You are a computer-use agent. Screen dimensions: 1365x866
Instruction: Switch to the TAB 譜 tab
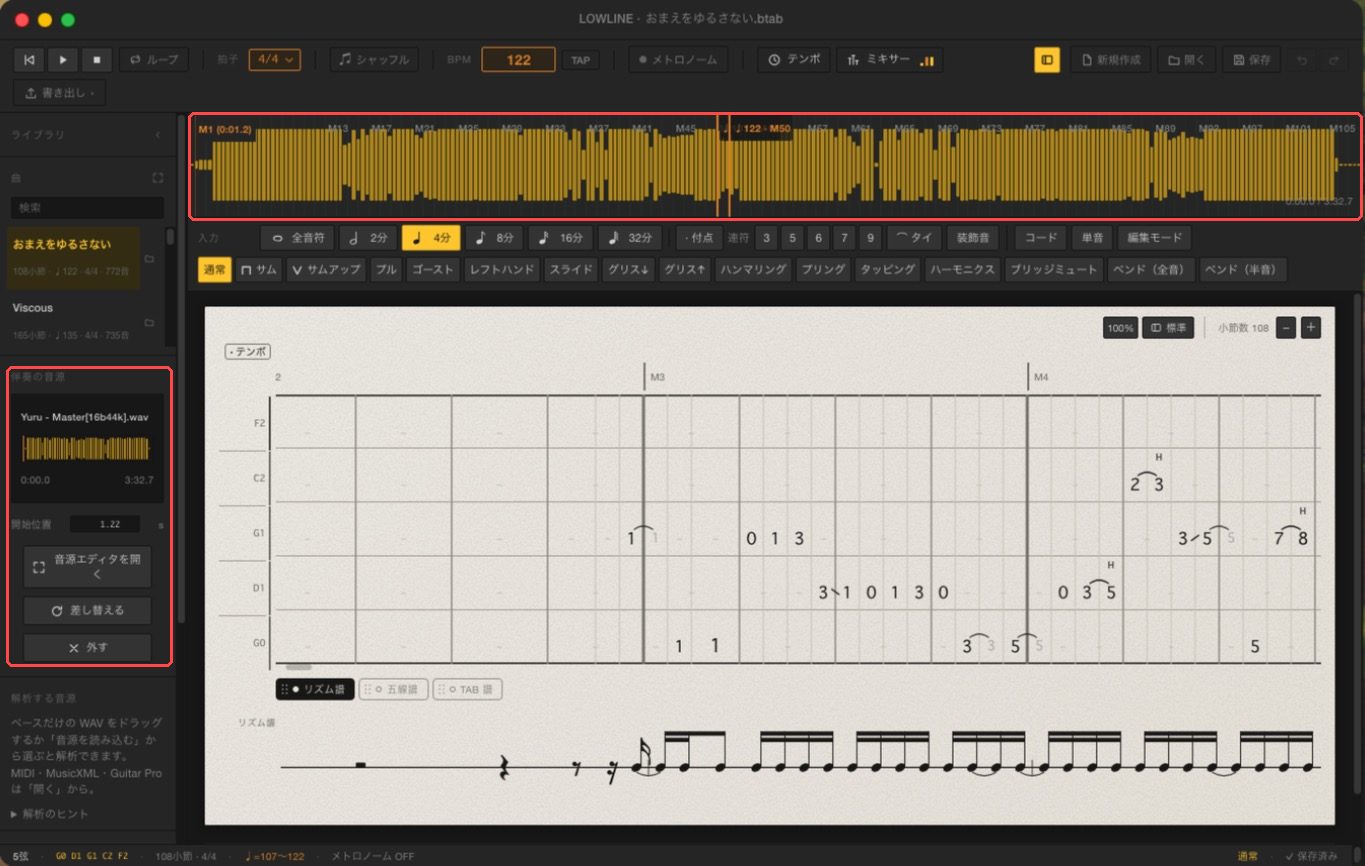tap(468, 689)
